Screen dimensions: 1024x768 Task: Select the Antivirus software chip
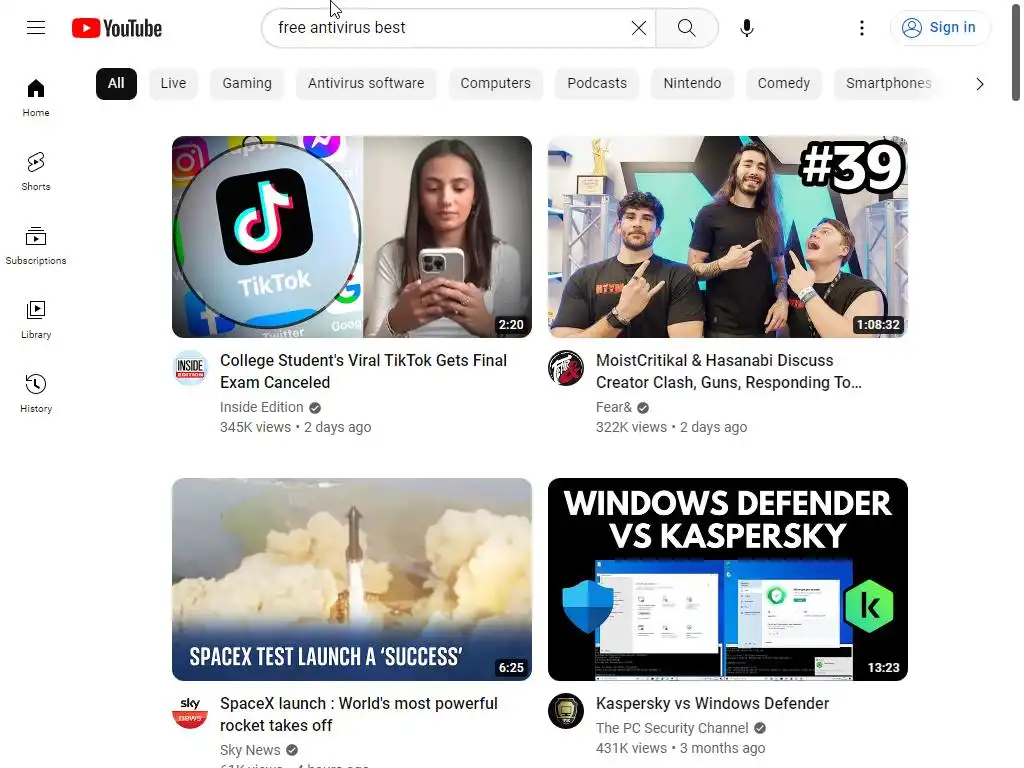click(366, 84)
